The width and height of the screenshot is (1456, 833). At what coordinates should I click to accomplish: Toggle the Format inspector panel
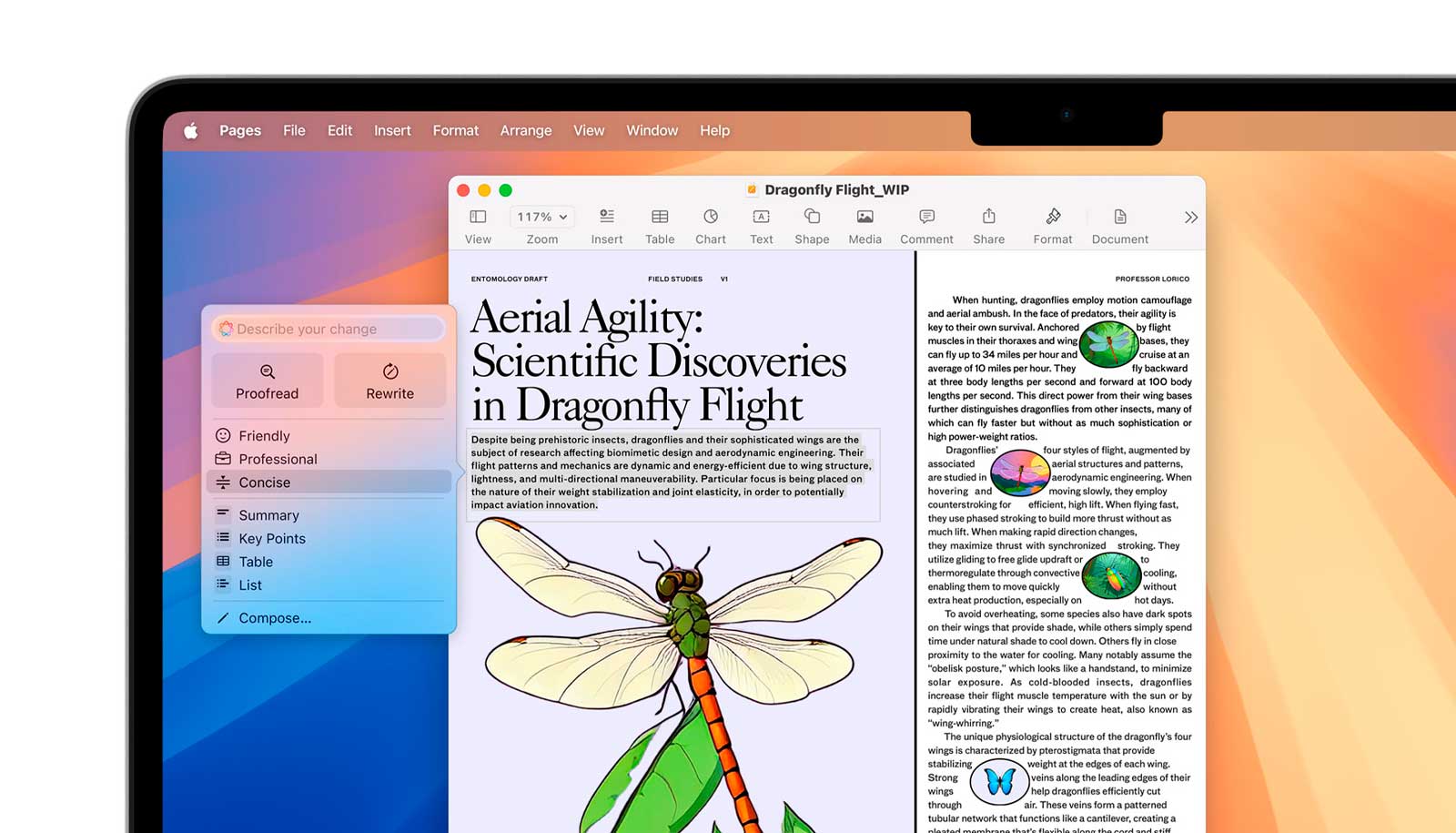pyautogui.click(x=1053, y=217)
